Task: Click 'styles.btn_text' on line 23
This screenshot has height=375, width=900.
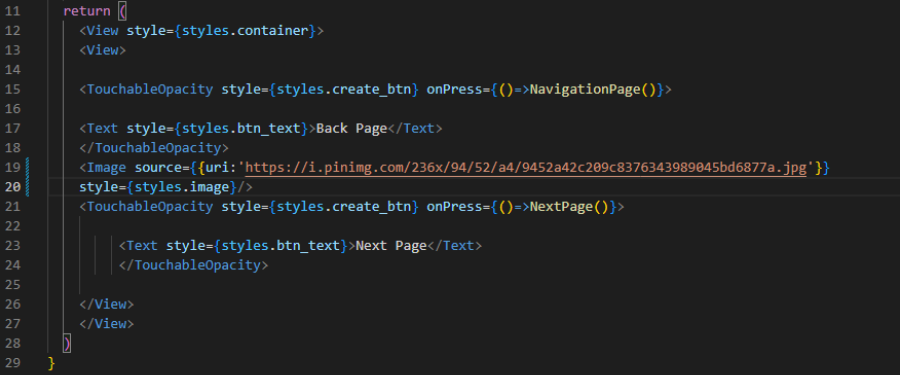Action: coord(281,246)
